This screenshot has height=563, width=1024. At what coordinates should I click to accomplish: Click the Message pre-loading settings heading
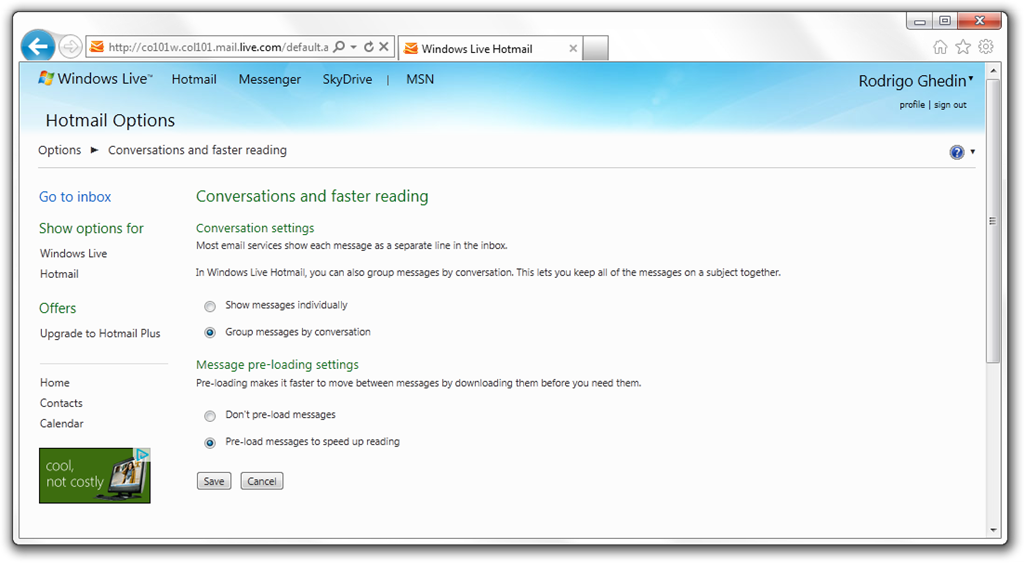tap(278, 364)
